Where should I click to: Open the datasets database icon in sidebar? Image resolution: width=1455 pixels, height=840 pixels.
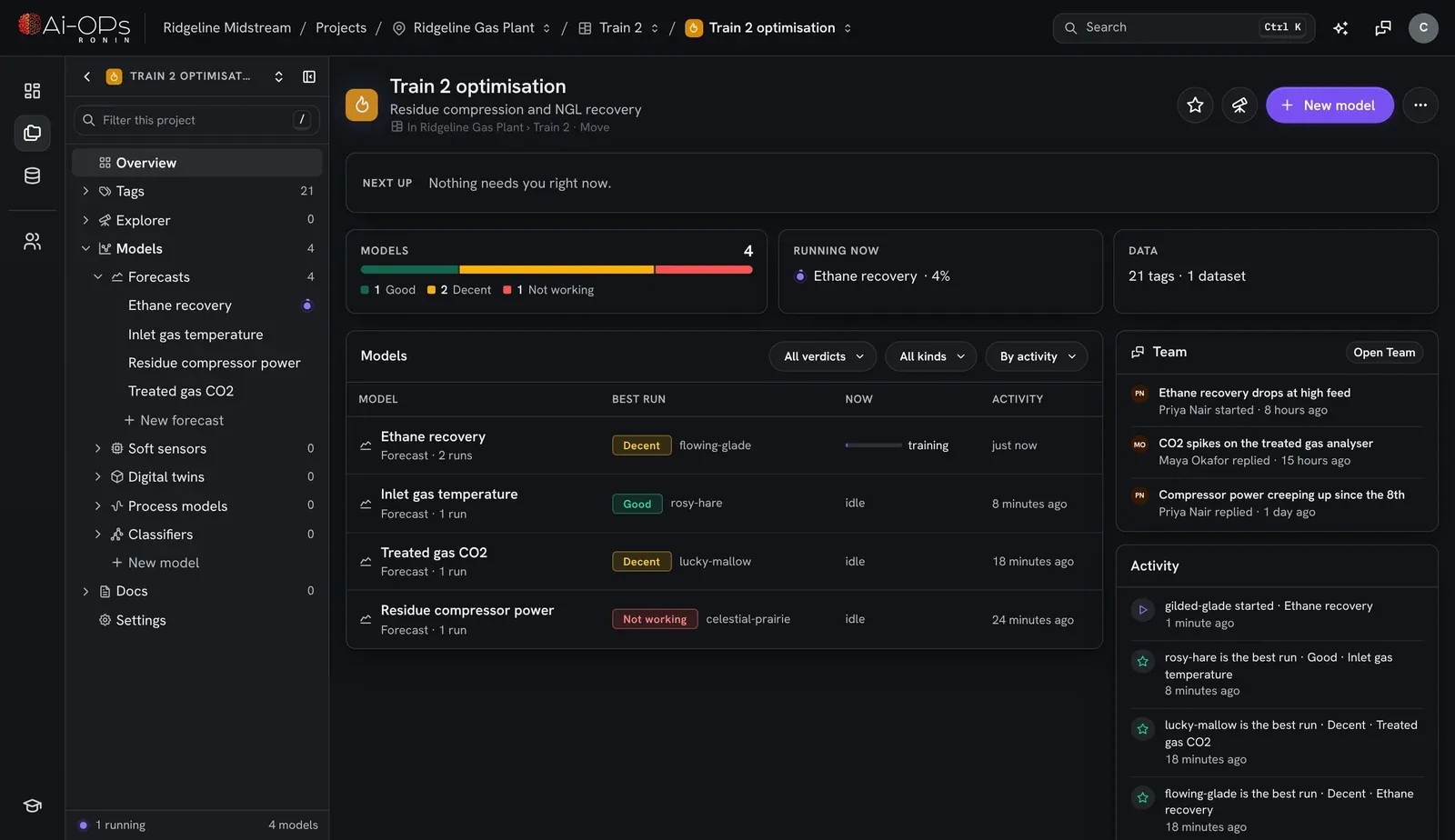(32, 175)
